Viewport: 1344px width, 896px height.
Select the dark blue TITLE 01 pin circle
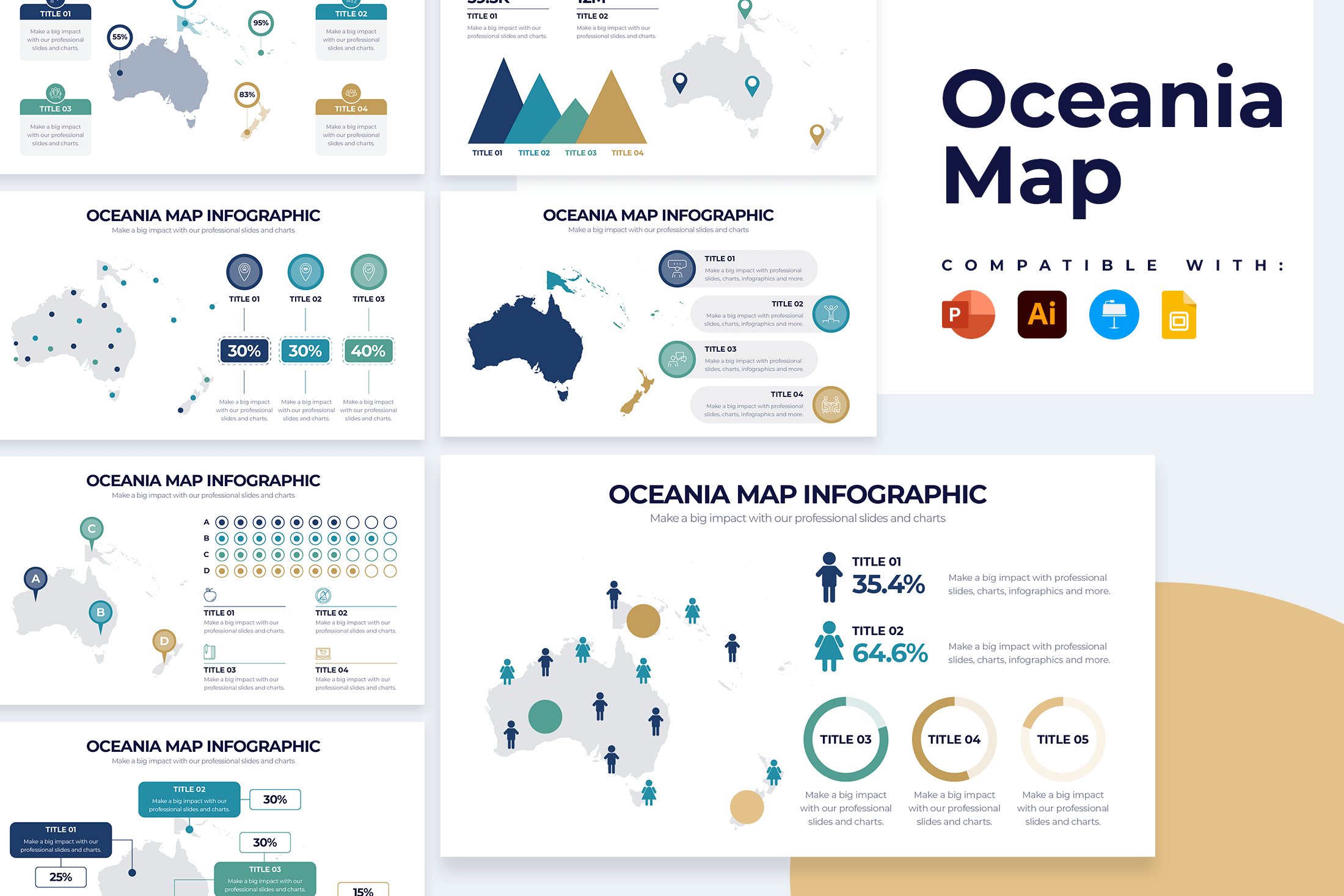coord(244,272)
